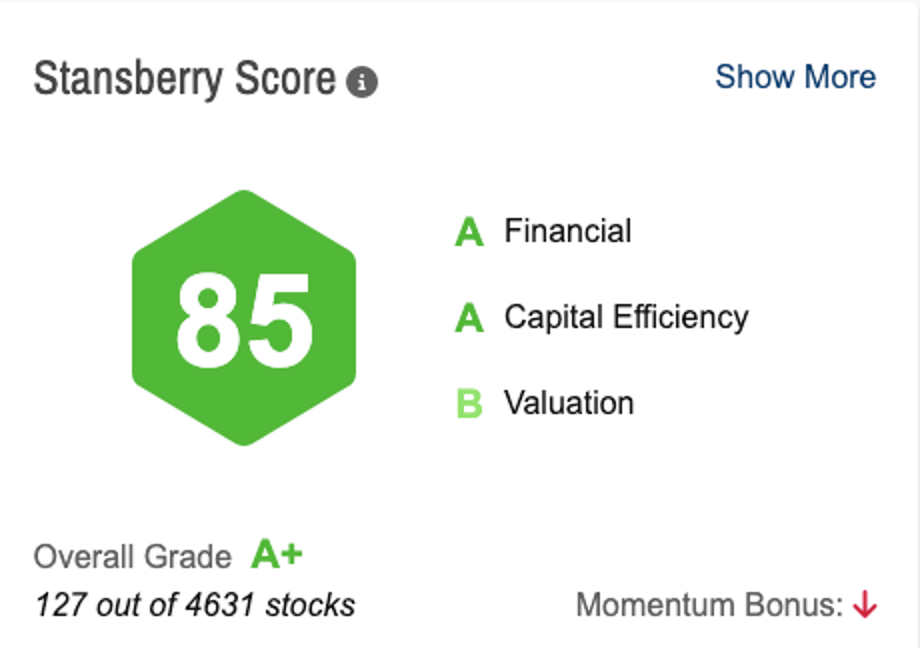Click the Momentum Bonus label text

point(710,605)
